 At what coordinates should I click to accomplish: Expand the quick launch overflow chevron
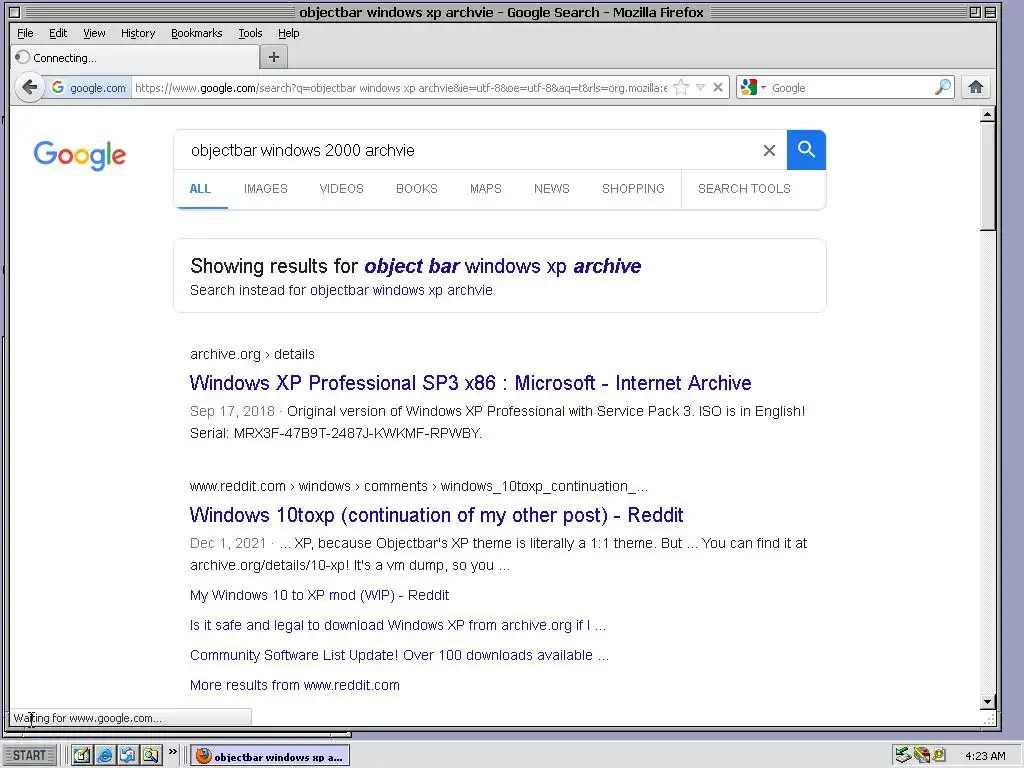click(x=172, y=752)
